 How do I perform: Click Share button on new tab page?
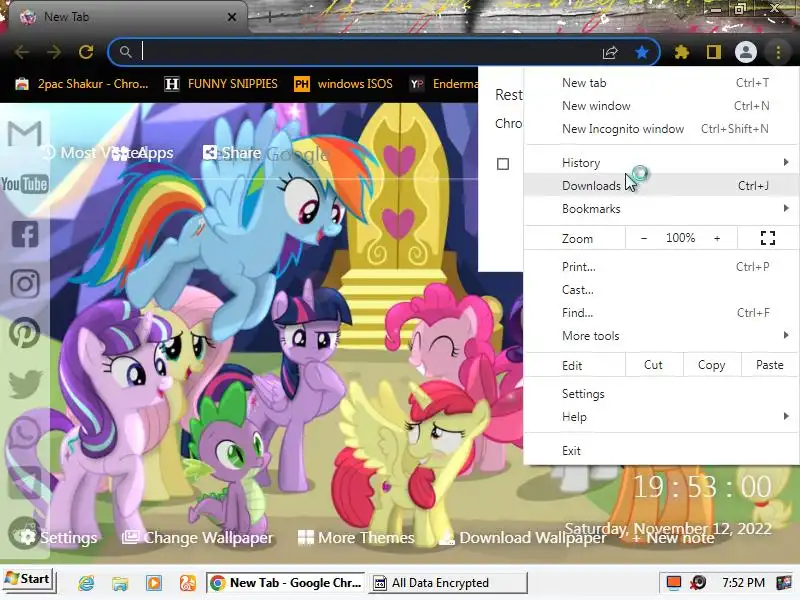point(232,153)
